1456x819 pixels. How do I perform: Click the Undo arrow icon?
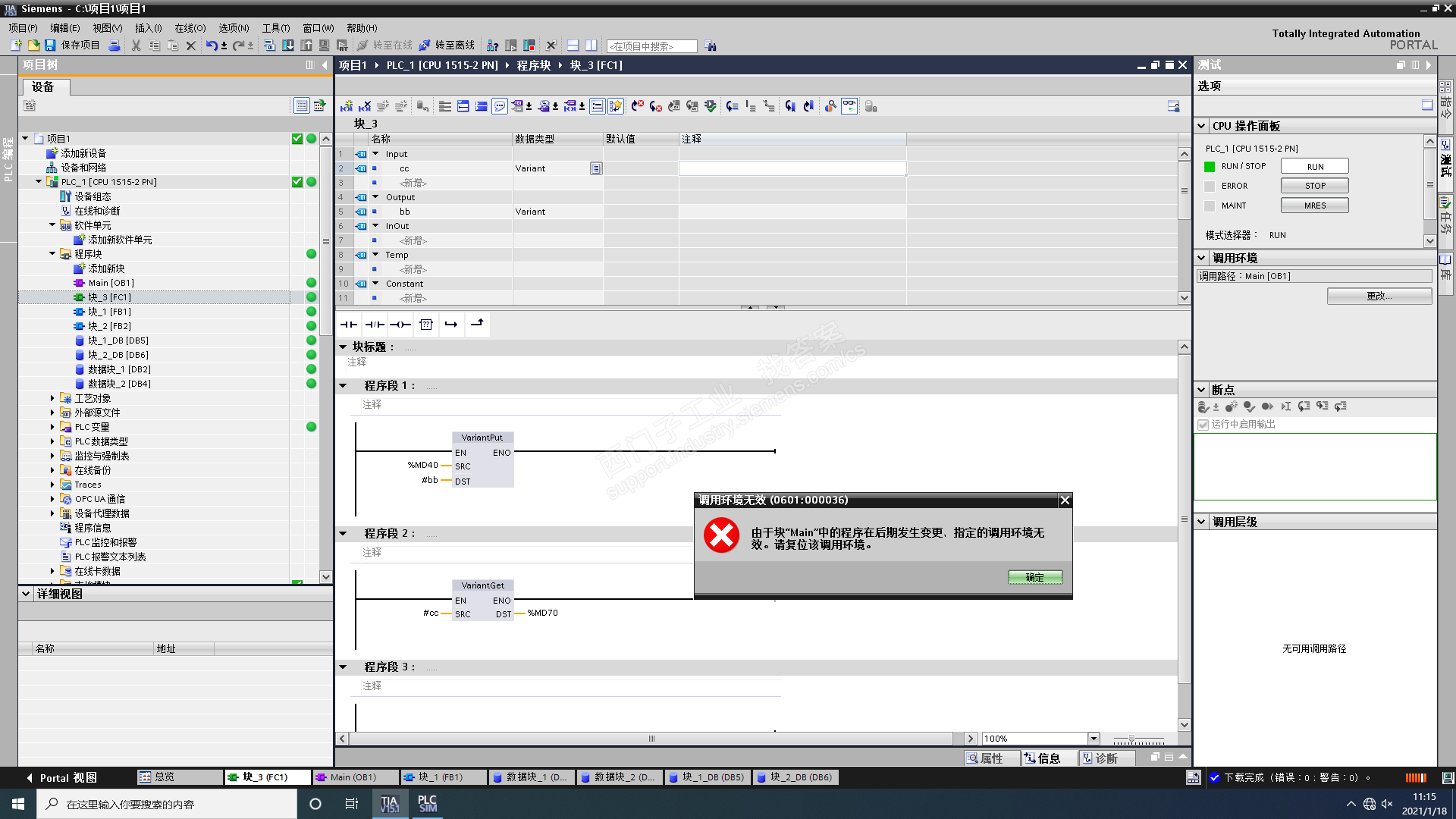212,45
